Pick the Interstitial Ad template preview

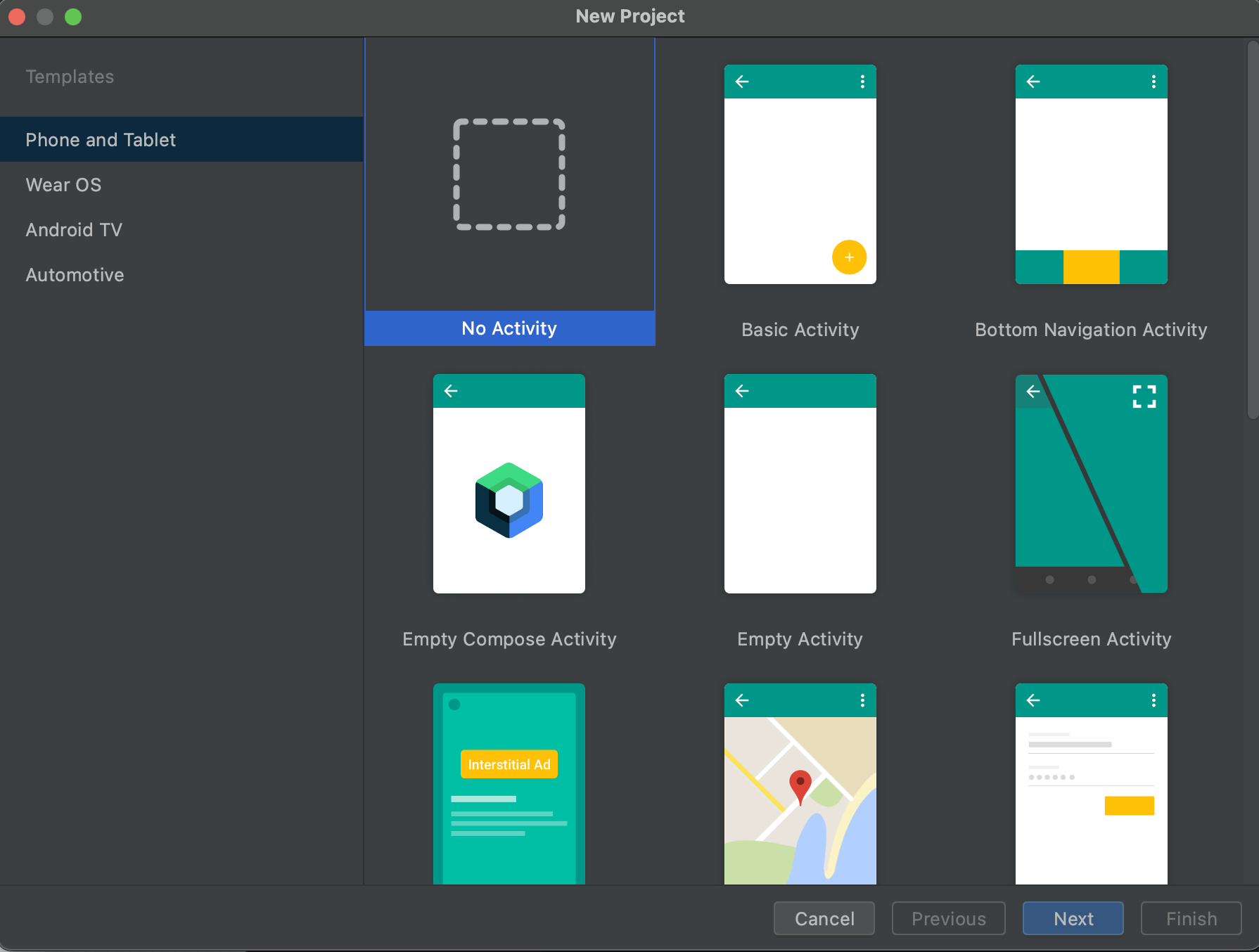[x=509, y=784]
